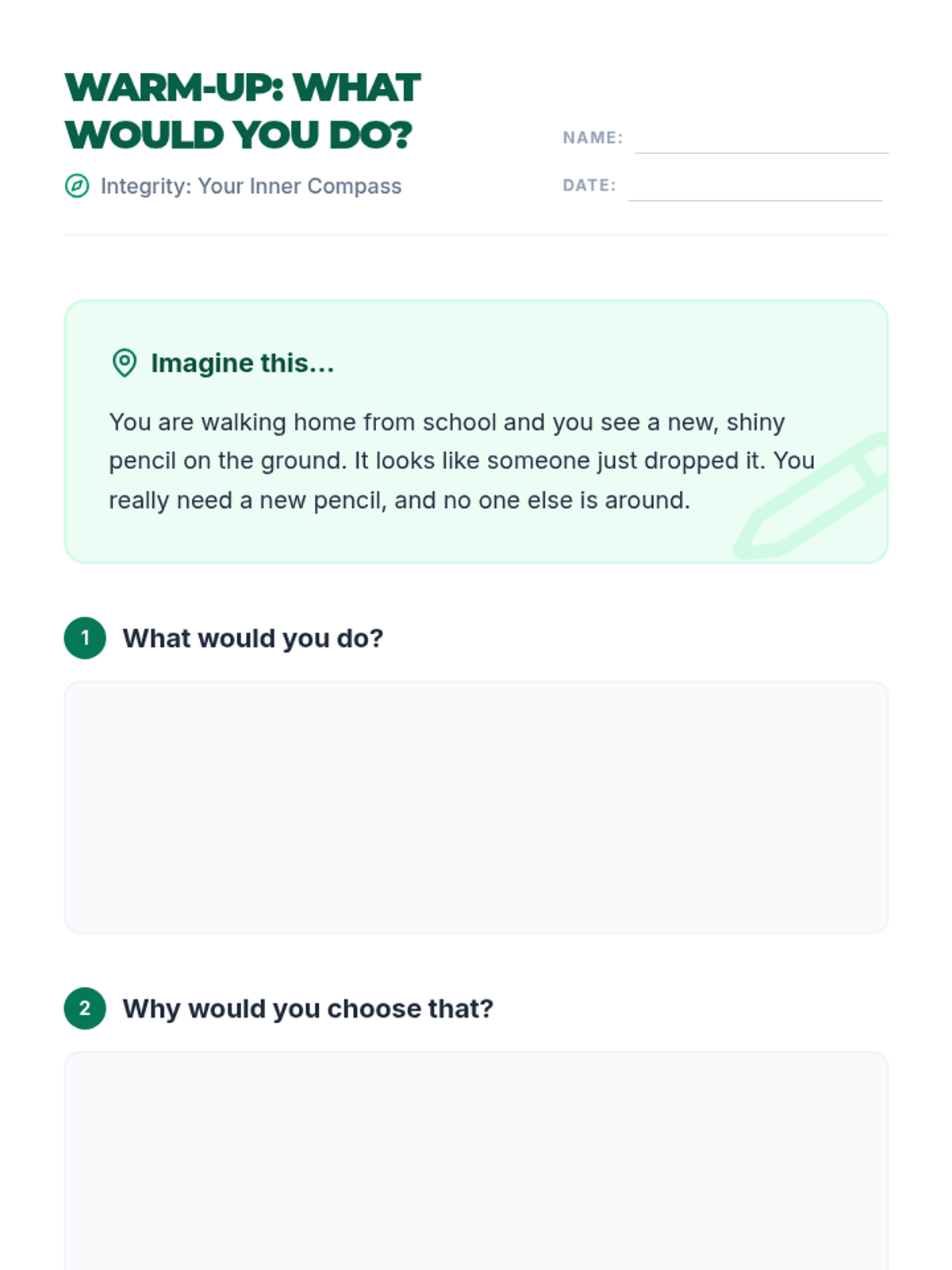Click the header divider line below subtitle
952x1270 pixels.
[476, 234]
